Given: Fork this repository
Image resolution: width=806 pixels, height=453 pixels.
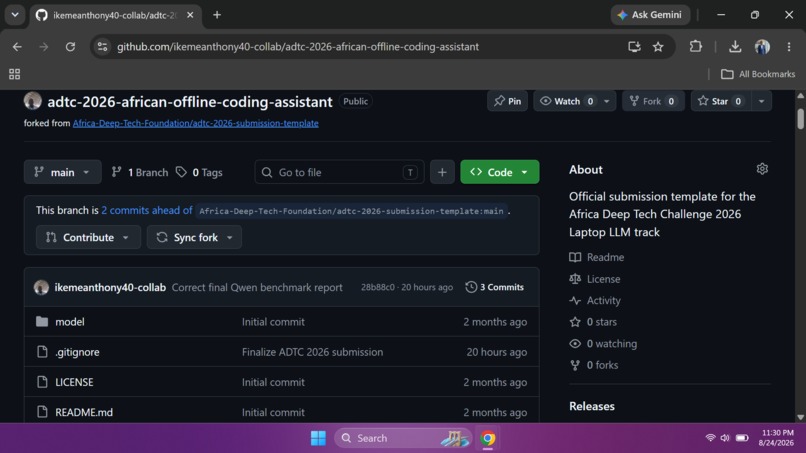Looking at the screenshot, I should 653,101.
